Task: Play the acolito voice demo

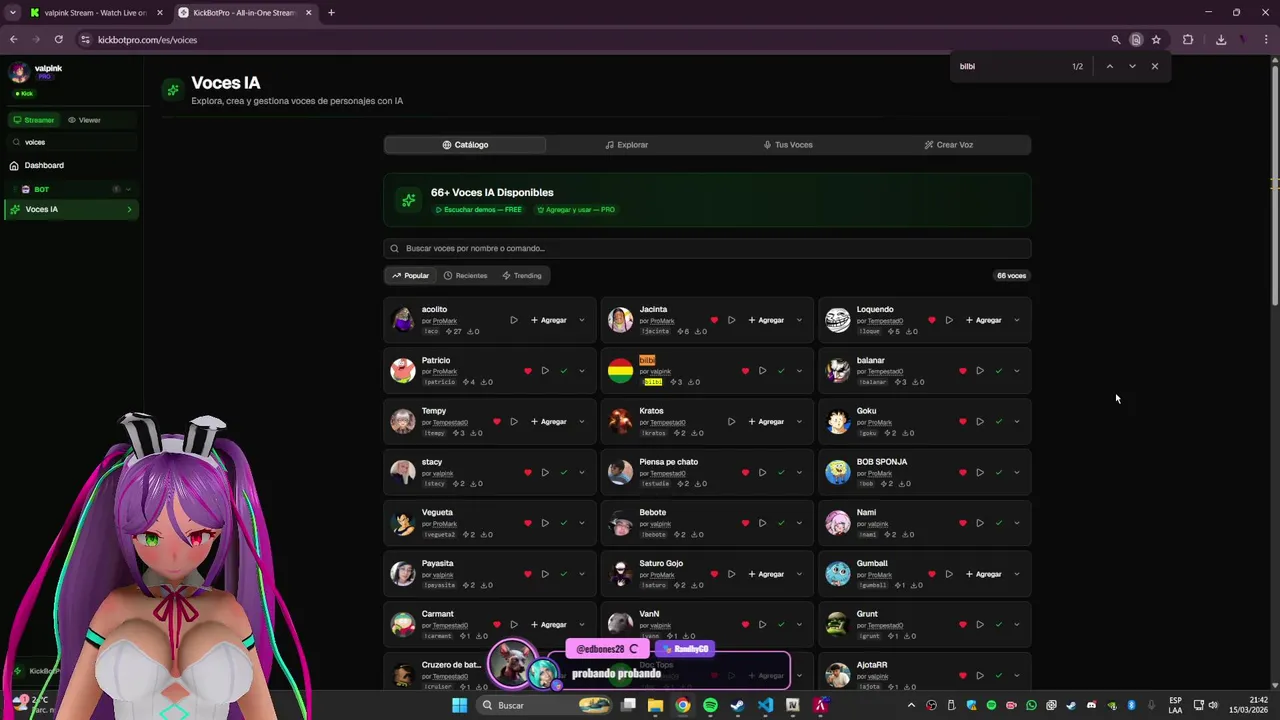Action: point(514,320)
